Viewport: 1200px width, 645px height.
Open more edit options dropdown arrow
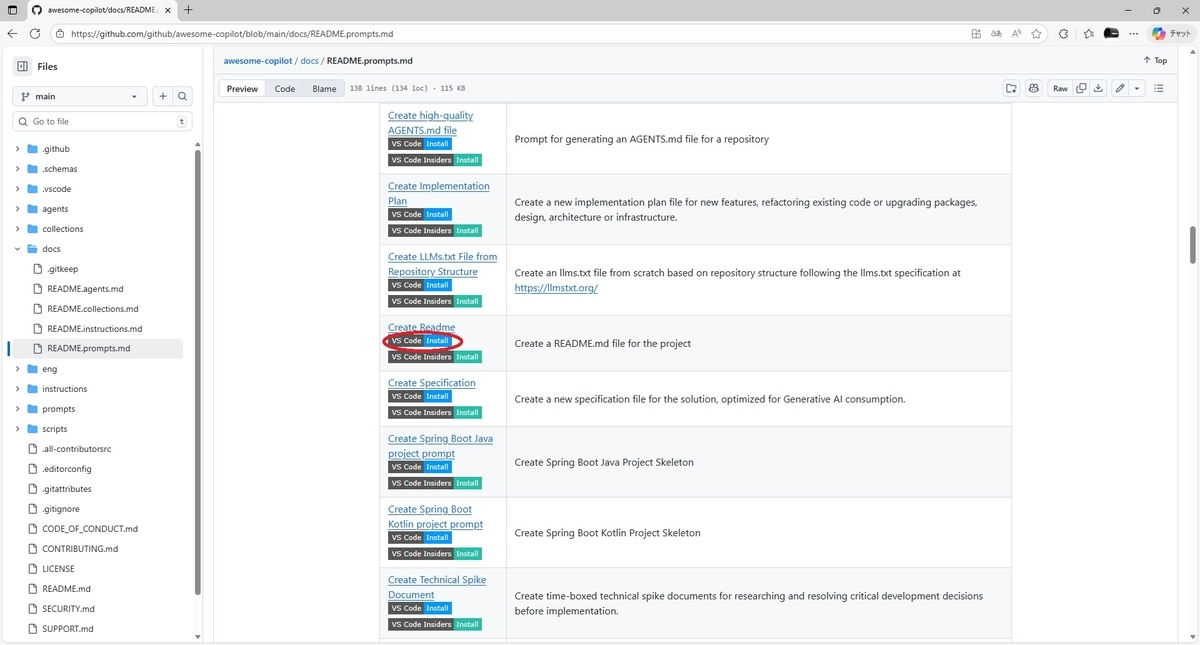pyautogui.click(x=1137, y=88)
